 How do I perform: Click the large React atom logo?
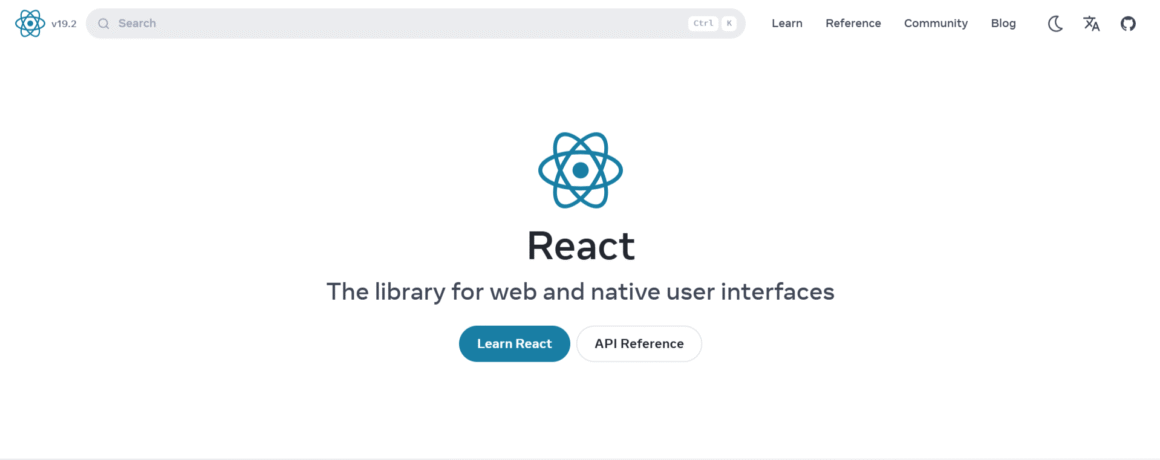(x=580, y=170)
